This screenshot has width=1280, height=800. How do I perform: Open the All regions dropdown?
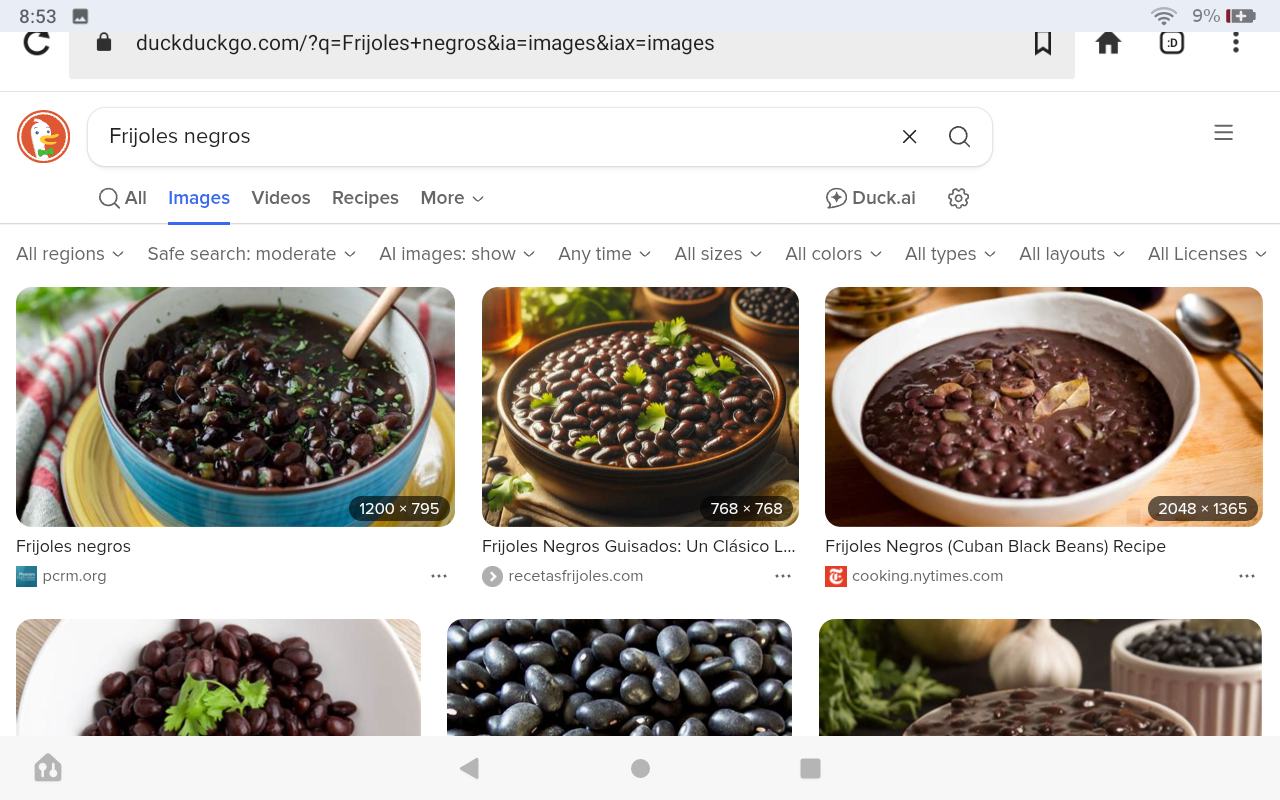point(70,254)
